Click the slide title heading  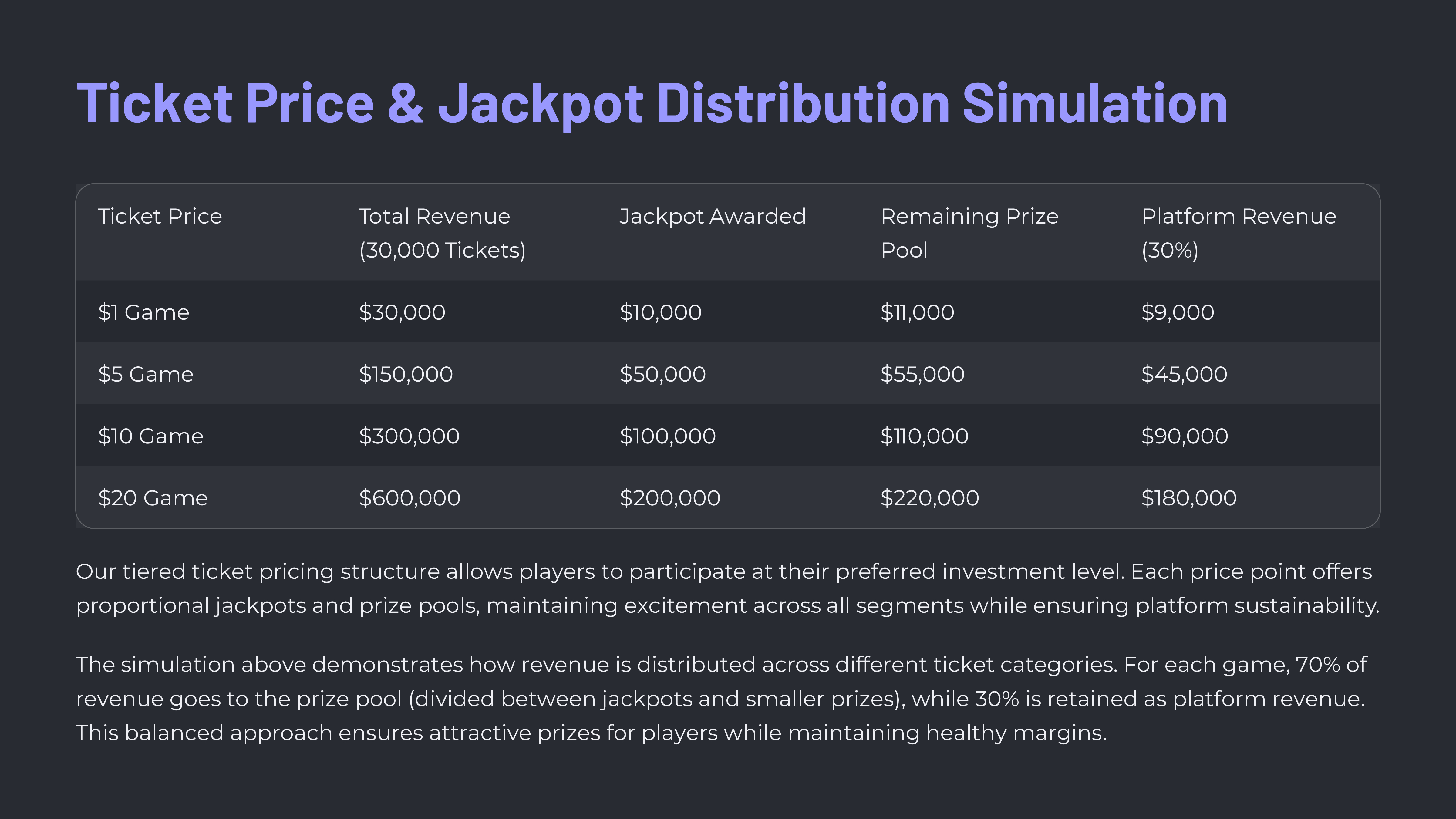point(652,103)
